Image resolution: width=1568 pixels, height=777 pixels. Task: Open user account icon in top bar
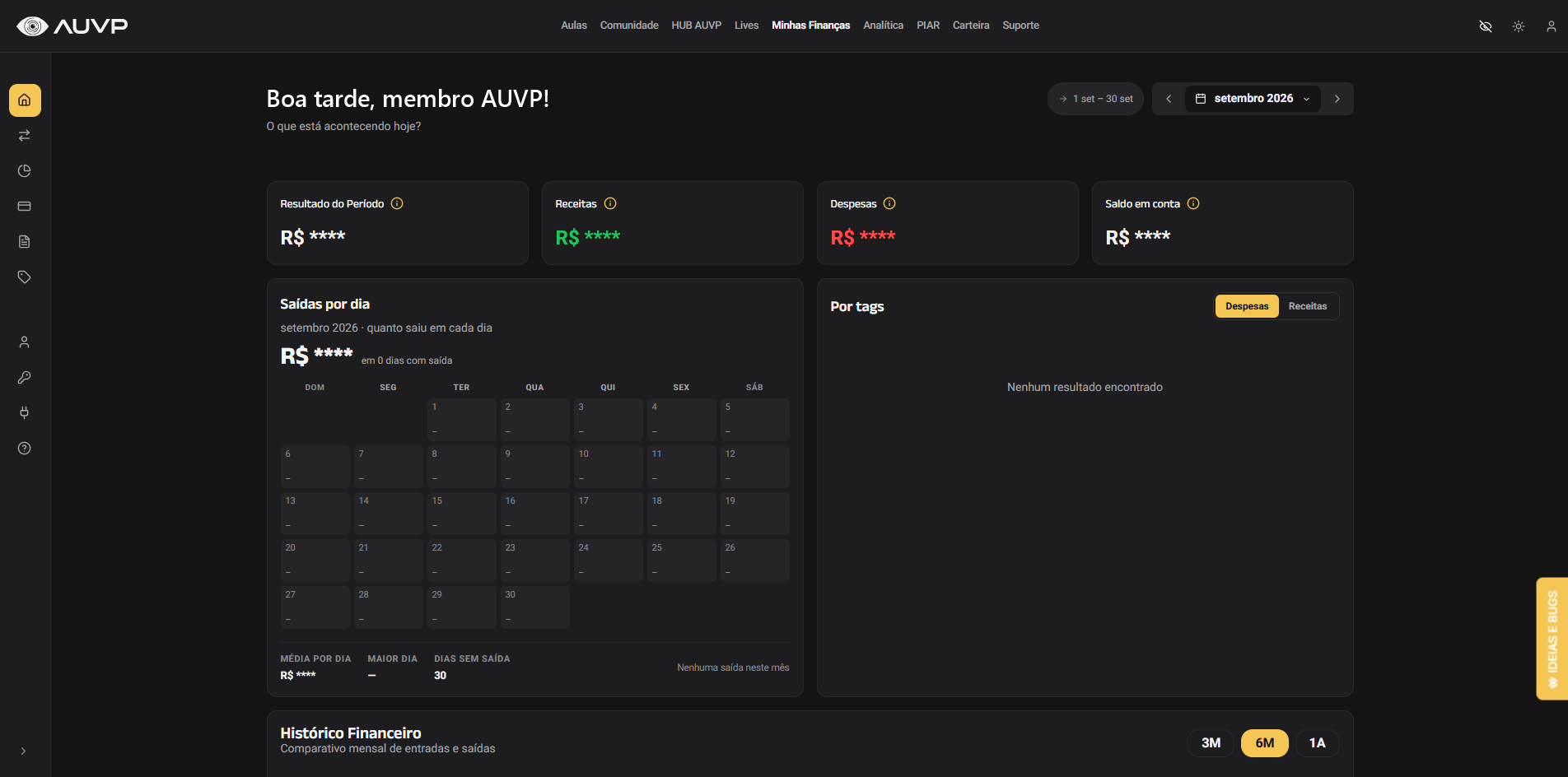[1552, 26]
